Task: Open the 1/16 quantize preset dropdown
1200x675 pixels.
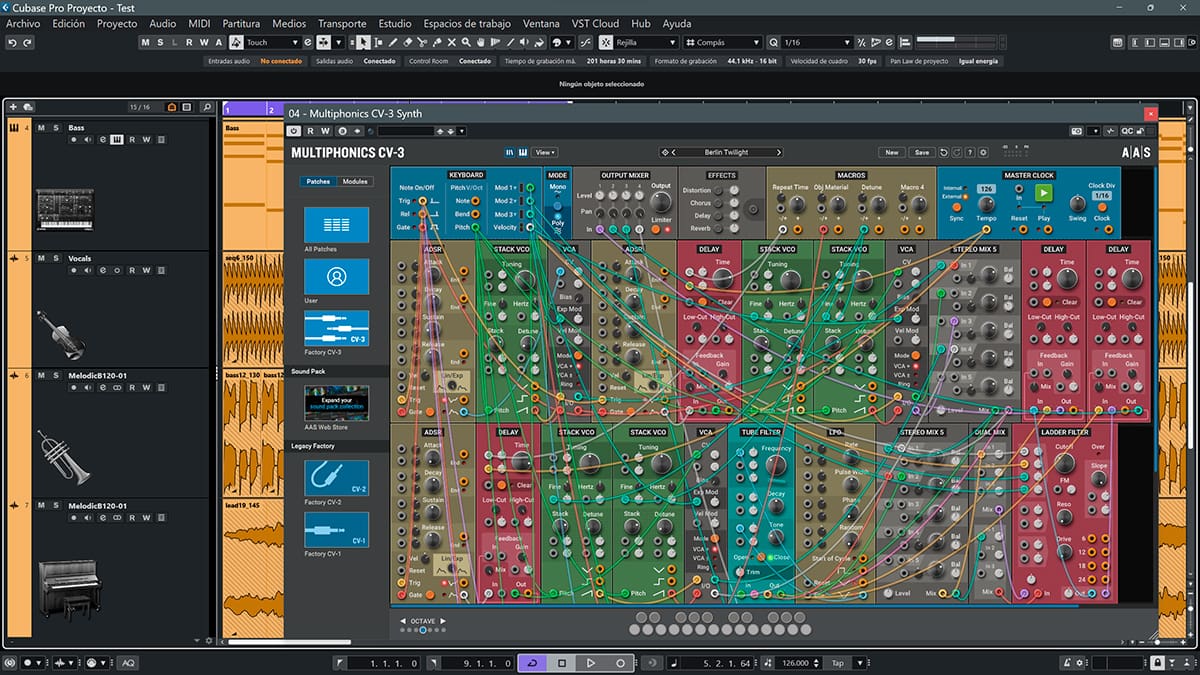Action: [x=817, y=43]
